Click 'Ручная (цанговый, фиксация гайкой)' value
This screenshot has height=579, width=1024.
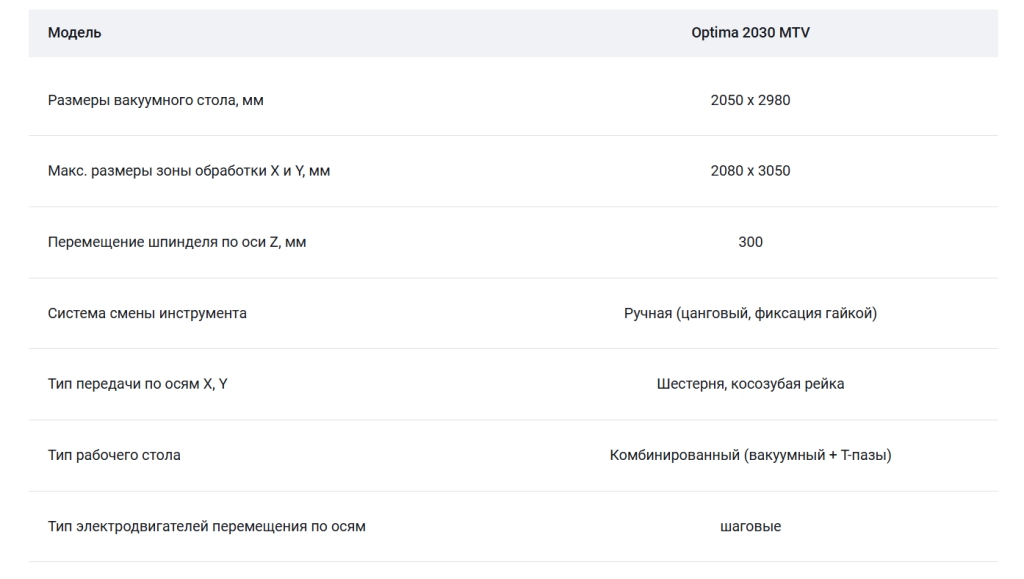point(750,313)
